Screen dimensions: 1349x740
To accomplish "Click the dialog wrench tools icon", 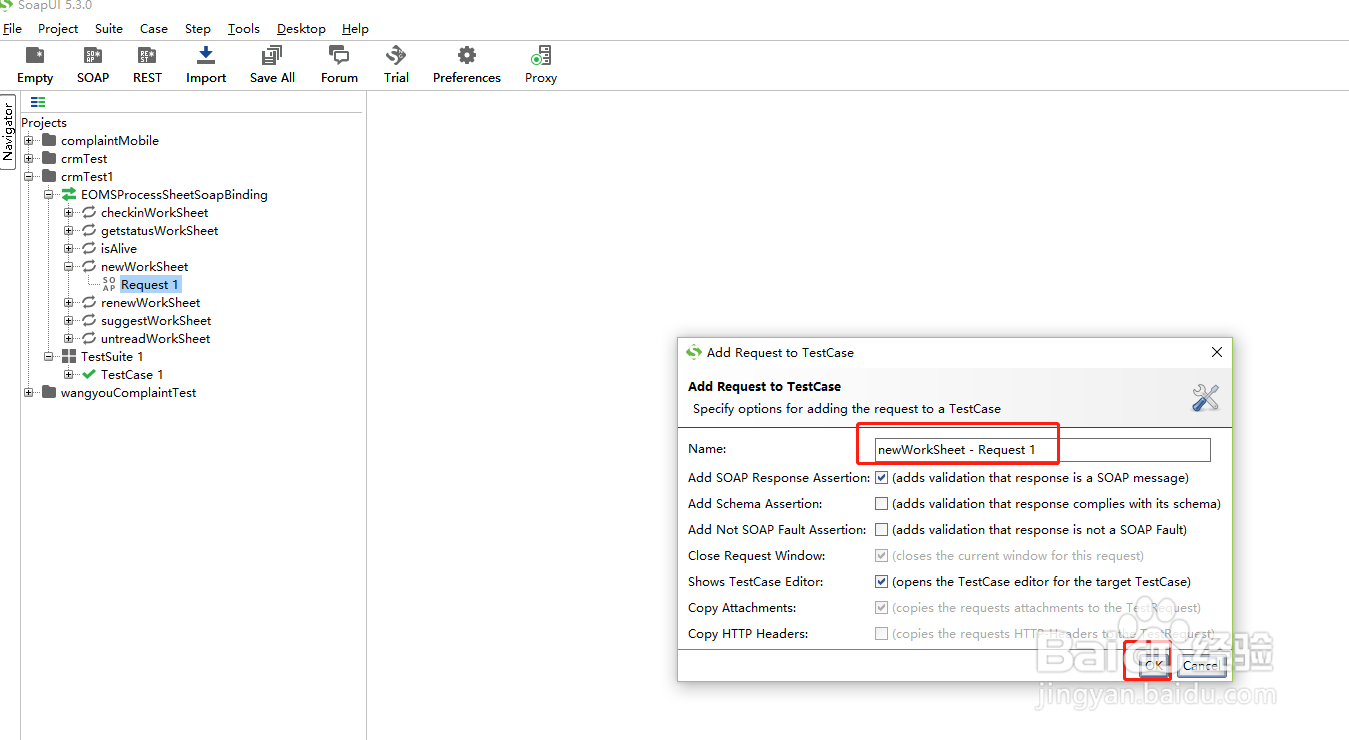I will click(1205, 397).
